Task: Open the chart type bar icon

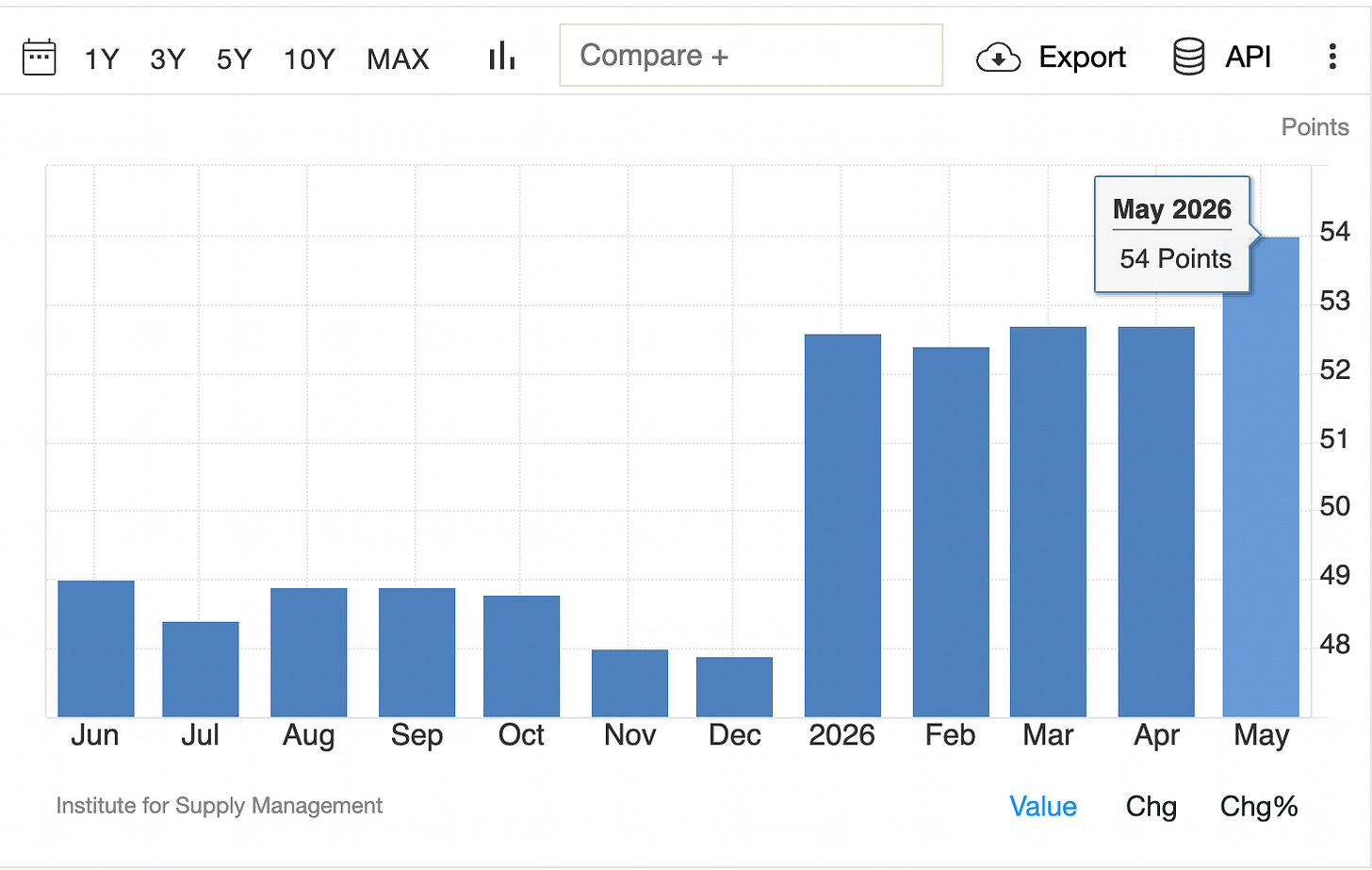Action: click(502, 57)
